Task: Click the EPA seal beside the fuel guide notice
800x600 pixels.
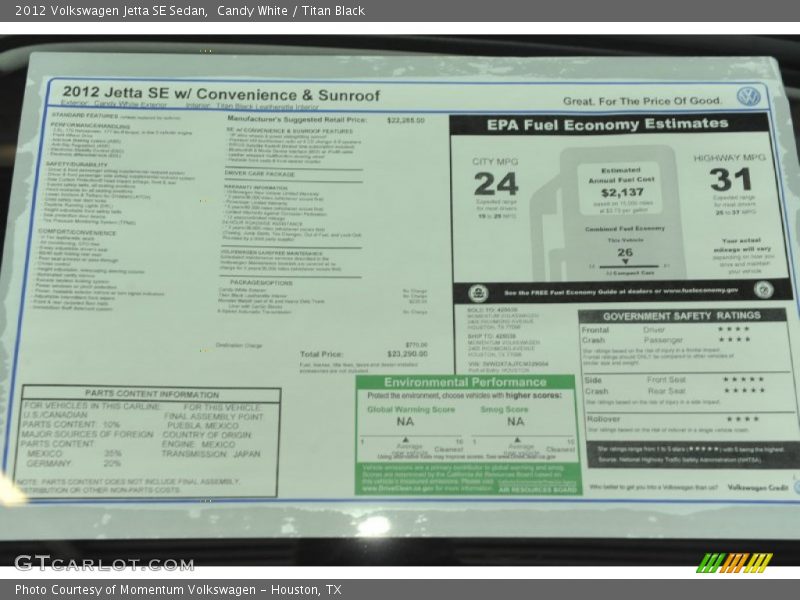Action: point(478,293)
